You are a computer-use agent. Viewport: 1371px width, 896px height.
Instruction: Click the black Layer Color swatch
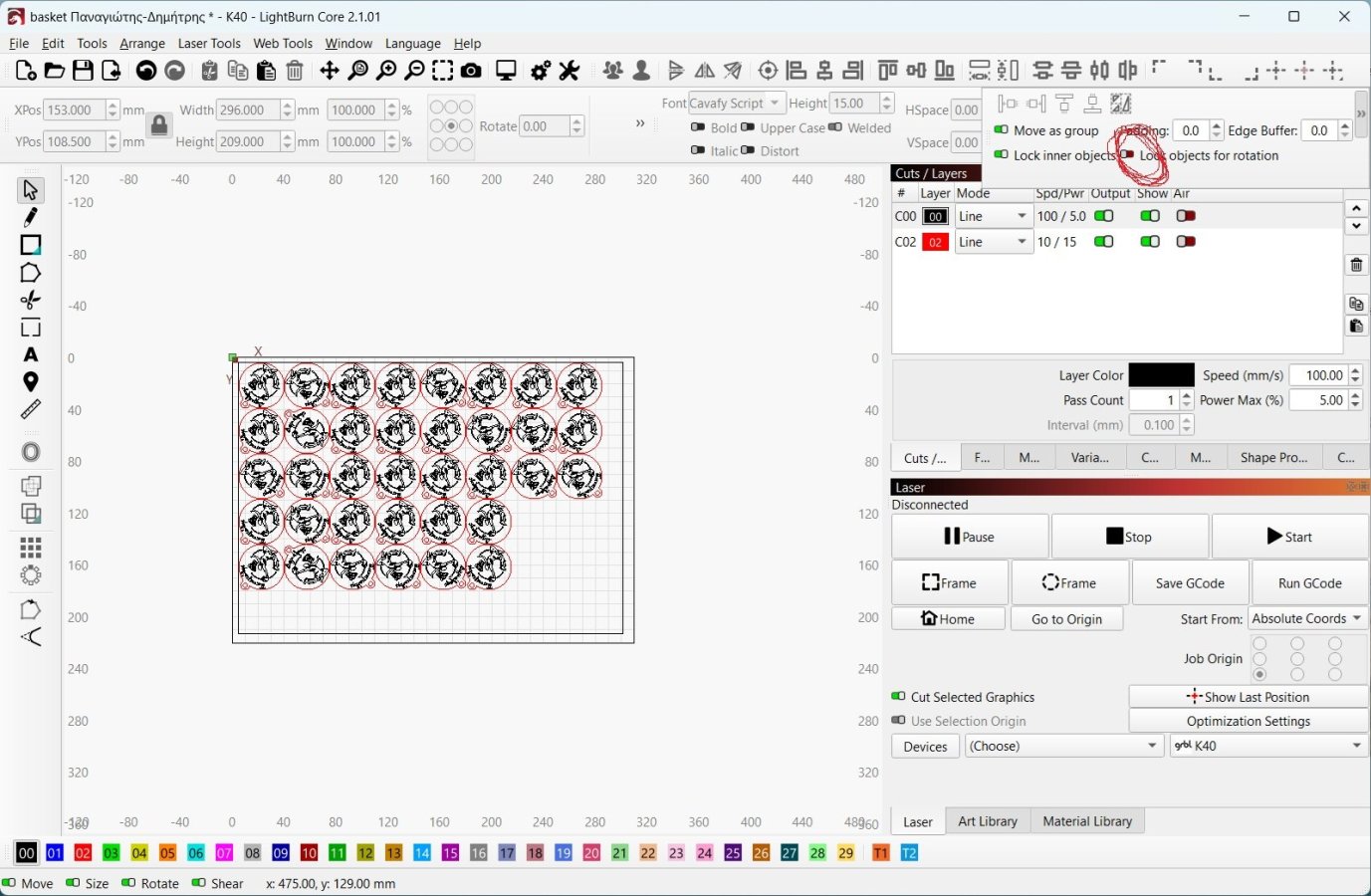(1161, 375)
